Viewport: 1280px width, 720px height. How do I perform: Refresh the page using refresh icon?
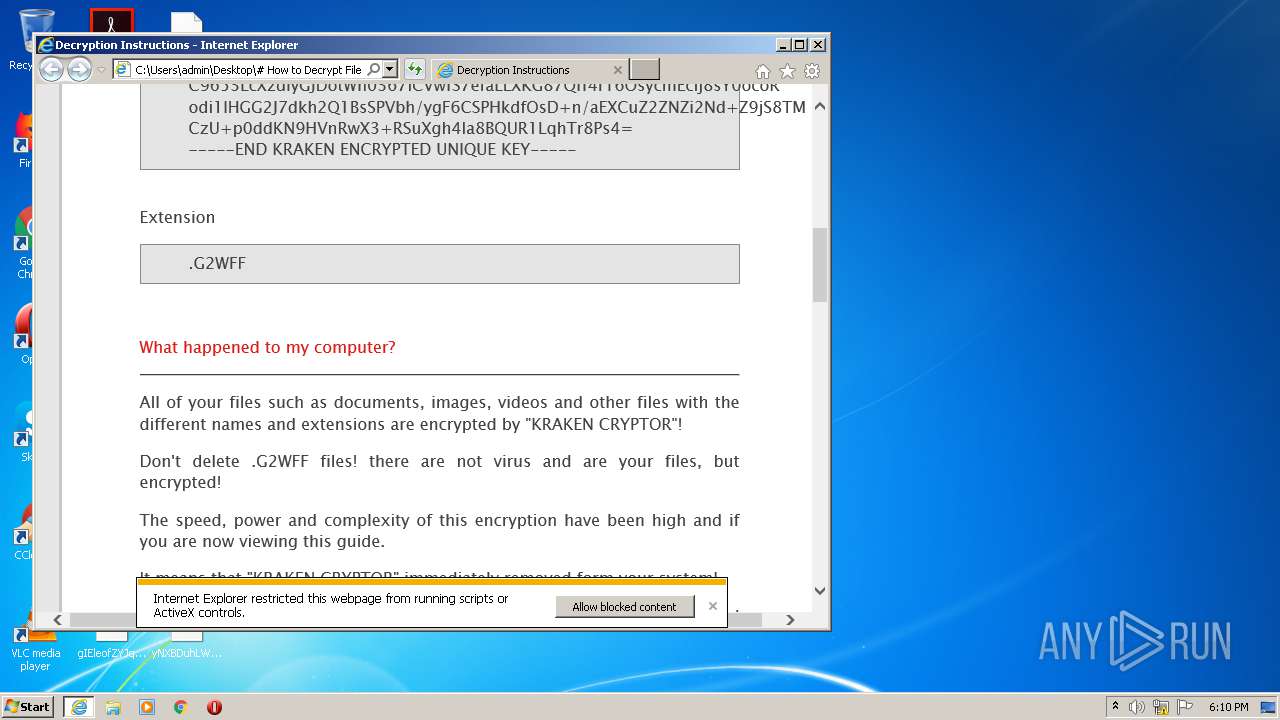pyautogui.click(x=415, y=70)
